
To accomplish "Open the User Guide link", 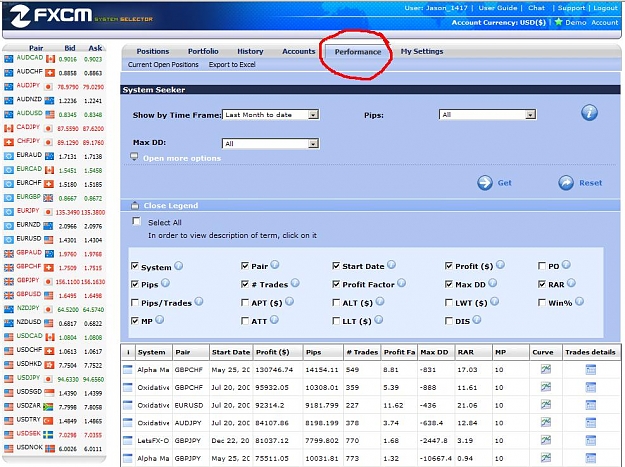I will pyautogui.click(x=497, y=8).
